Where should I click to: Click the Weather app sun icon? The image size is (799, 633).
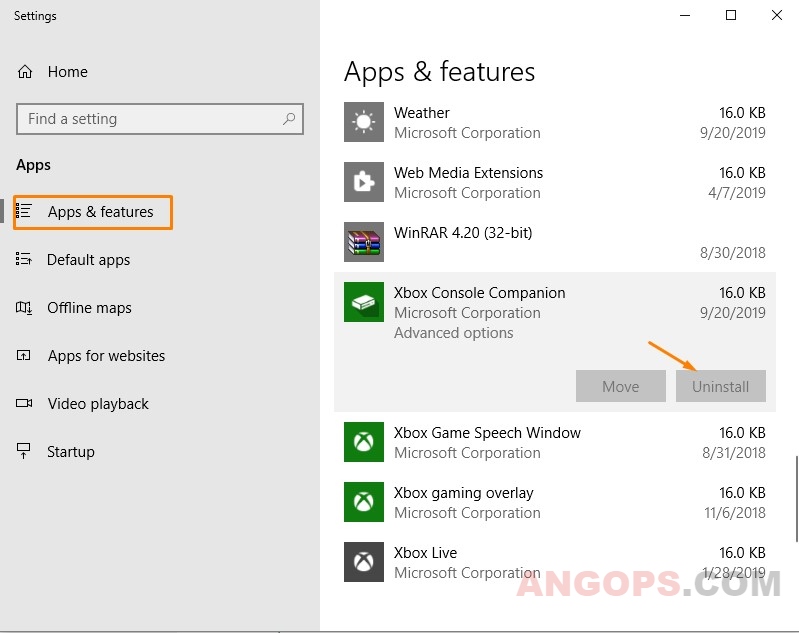(x=364, y=122)
